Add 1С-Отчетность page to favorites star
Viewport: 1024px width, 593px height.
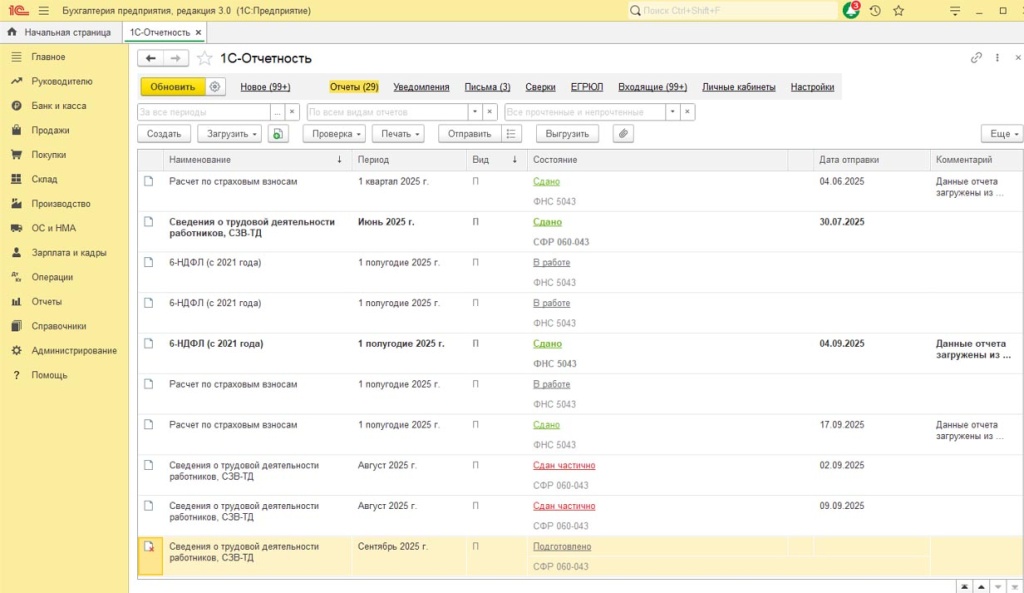tap(205, 58)
